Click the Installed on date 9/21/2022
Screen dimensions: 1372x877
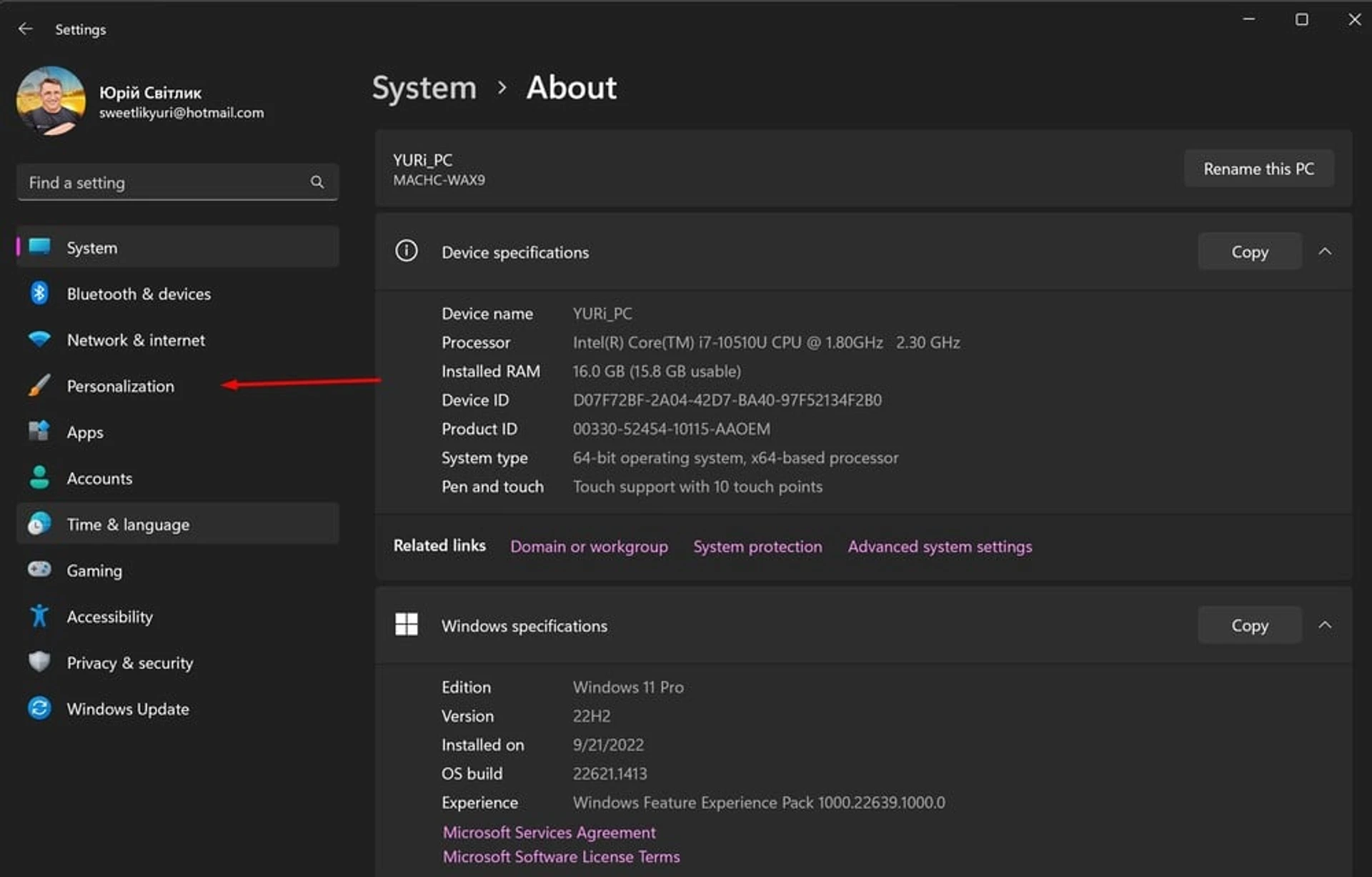(x=608, y=745)
